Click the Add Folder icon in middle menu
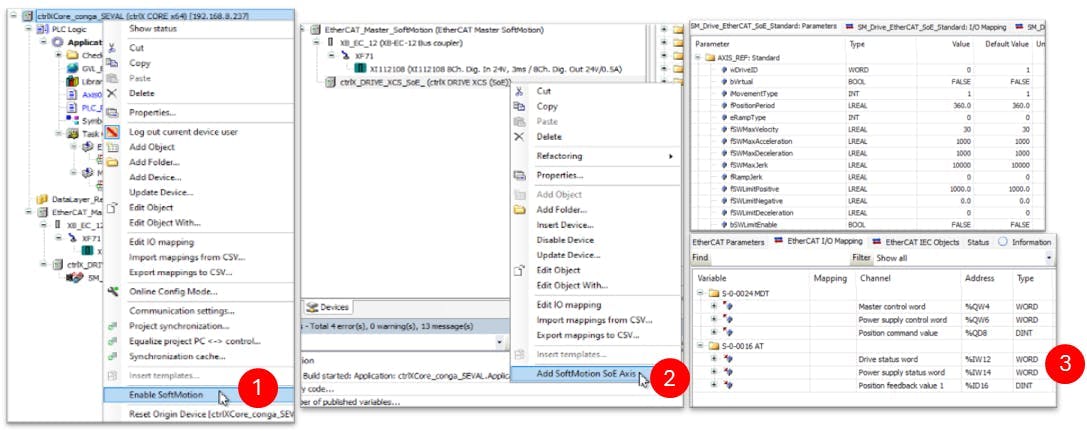The height and width of the screenshot is (431, 1087). 519,209
